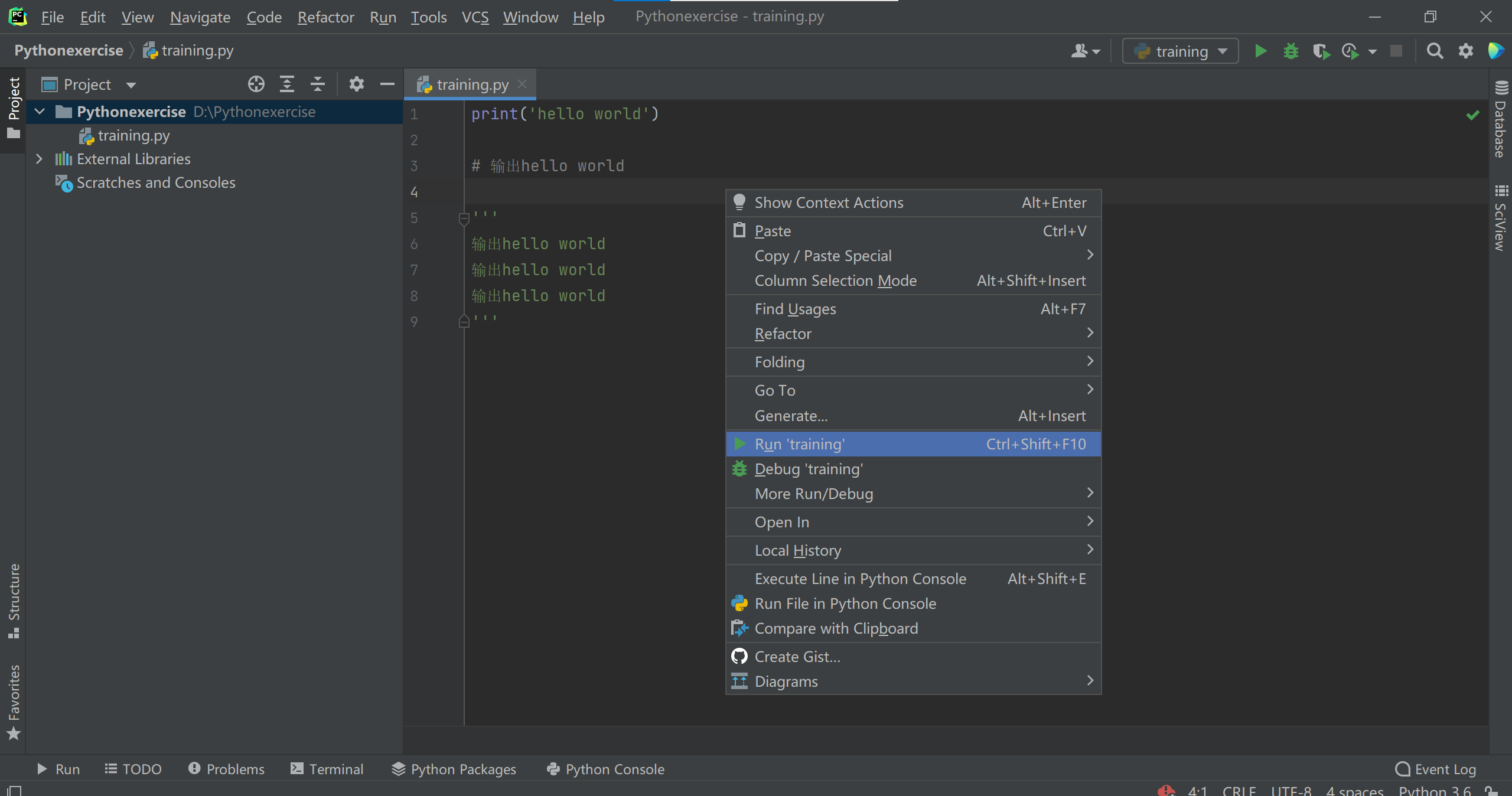Click the Debug bug icon in toolbar
1512x796 pixels.
point(1291,51)
